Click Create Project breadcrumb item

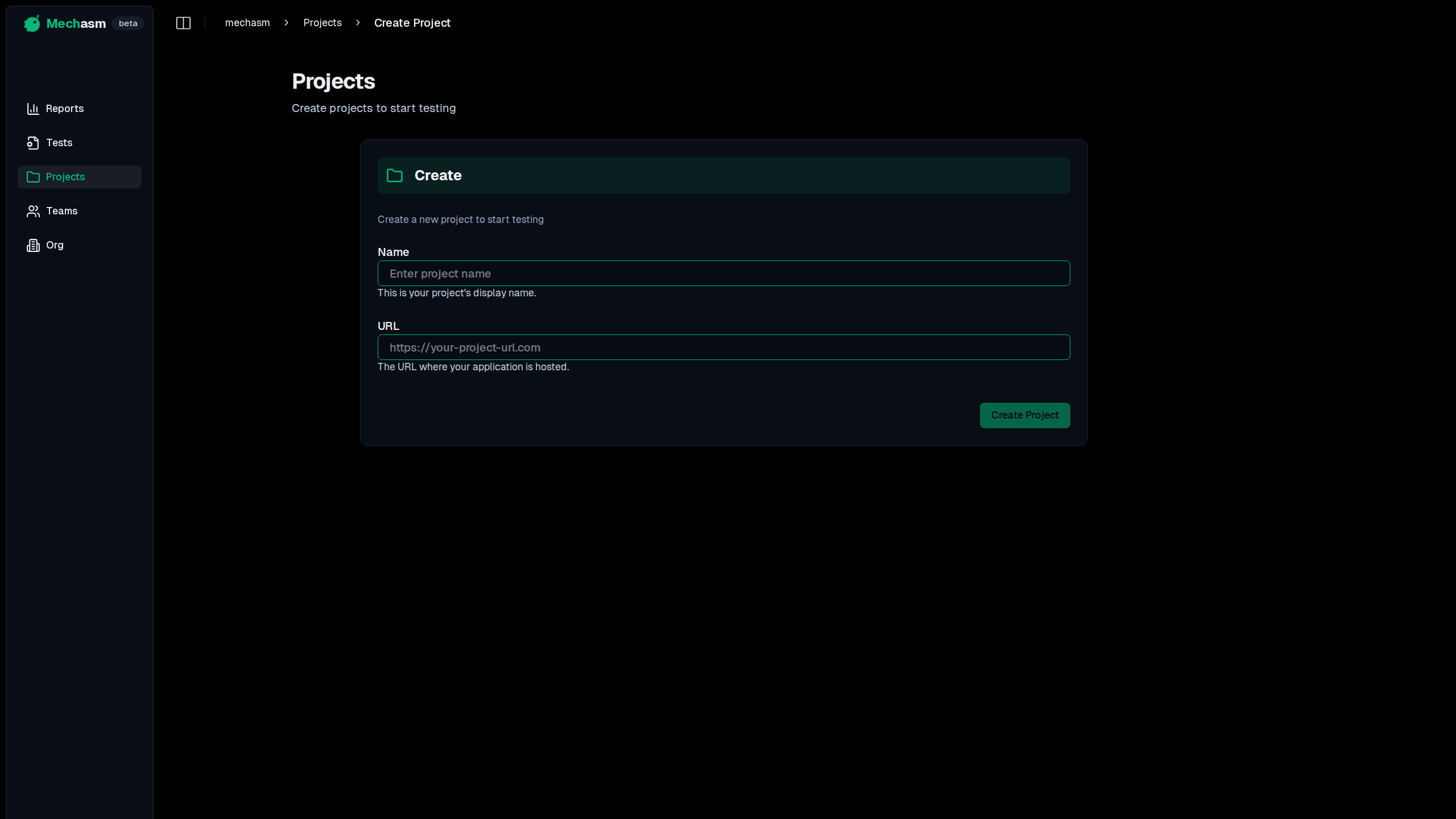click(x=412, y=23)
